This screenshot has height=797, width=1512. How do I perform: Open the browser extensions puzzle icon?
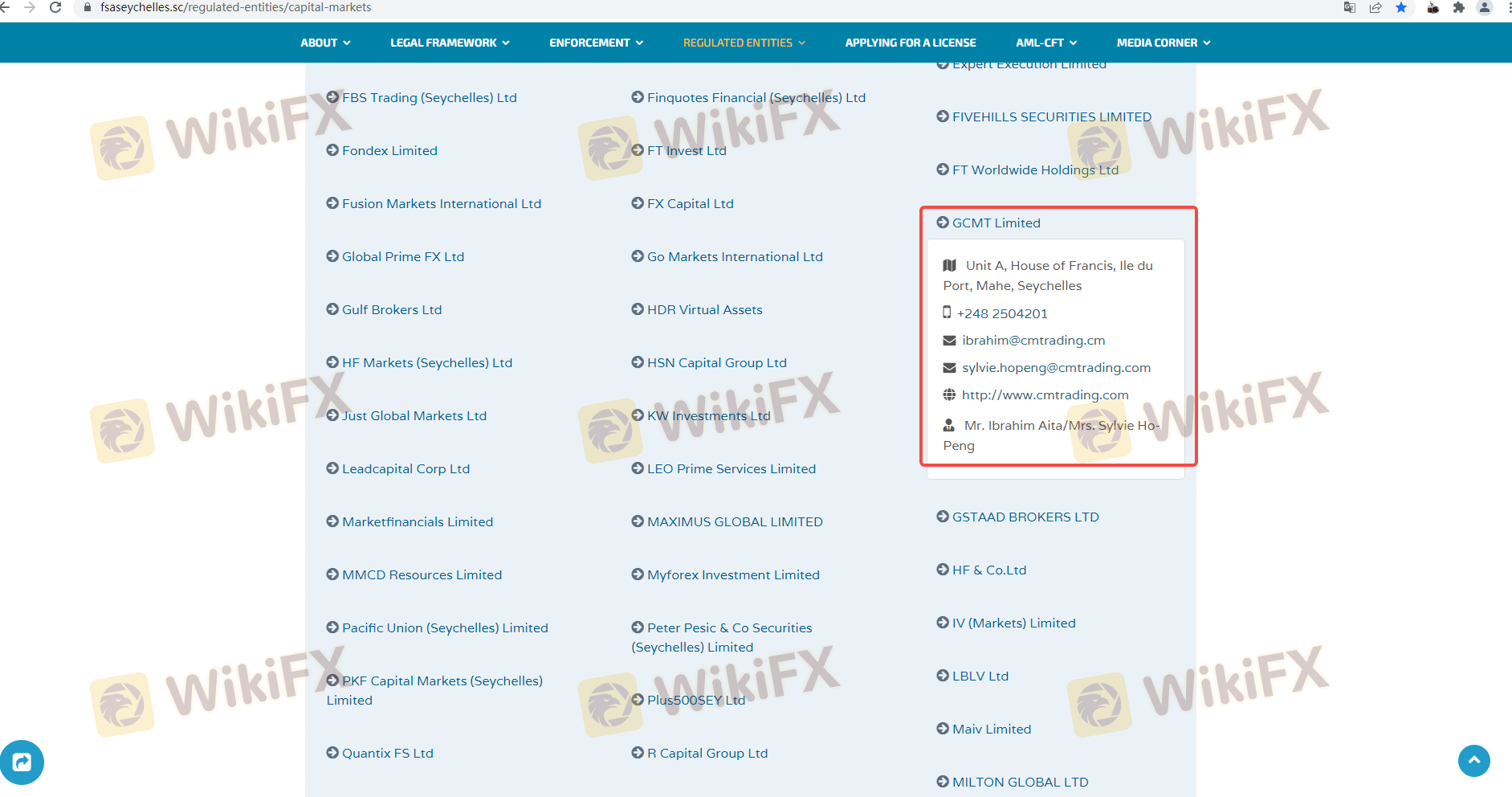click(1459, 7)
